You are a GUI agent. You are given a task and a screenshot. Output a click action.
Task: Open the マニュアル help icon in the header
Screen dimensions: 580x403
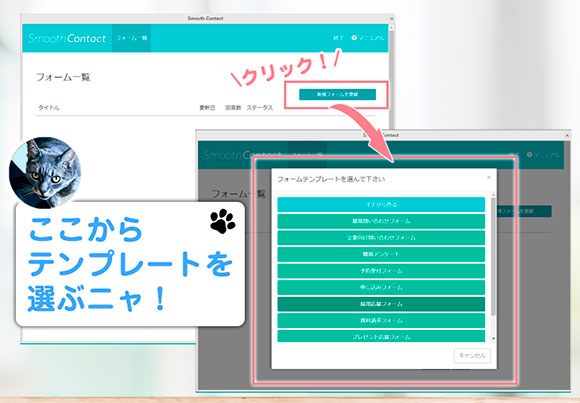point(354,37)
